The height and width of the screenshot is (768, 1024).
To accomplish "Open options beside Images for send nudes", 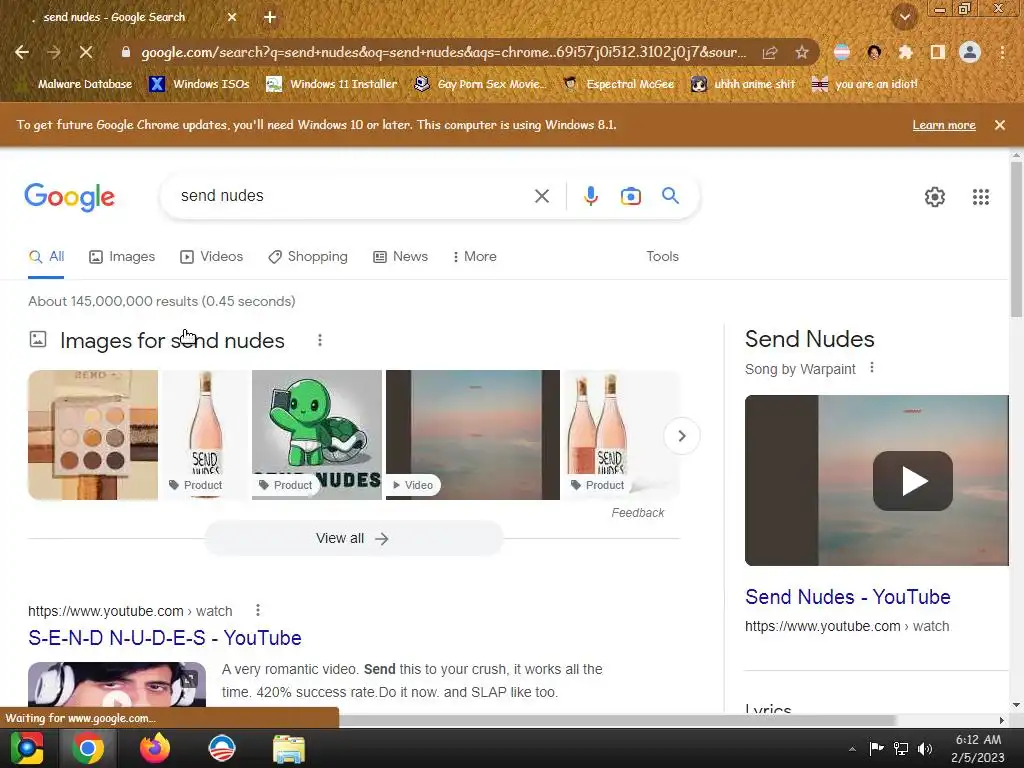I will 320,340.
